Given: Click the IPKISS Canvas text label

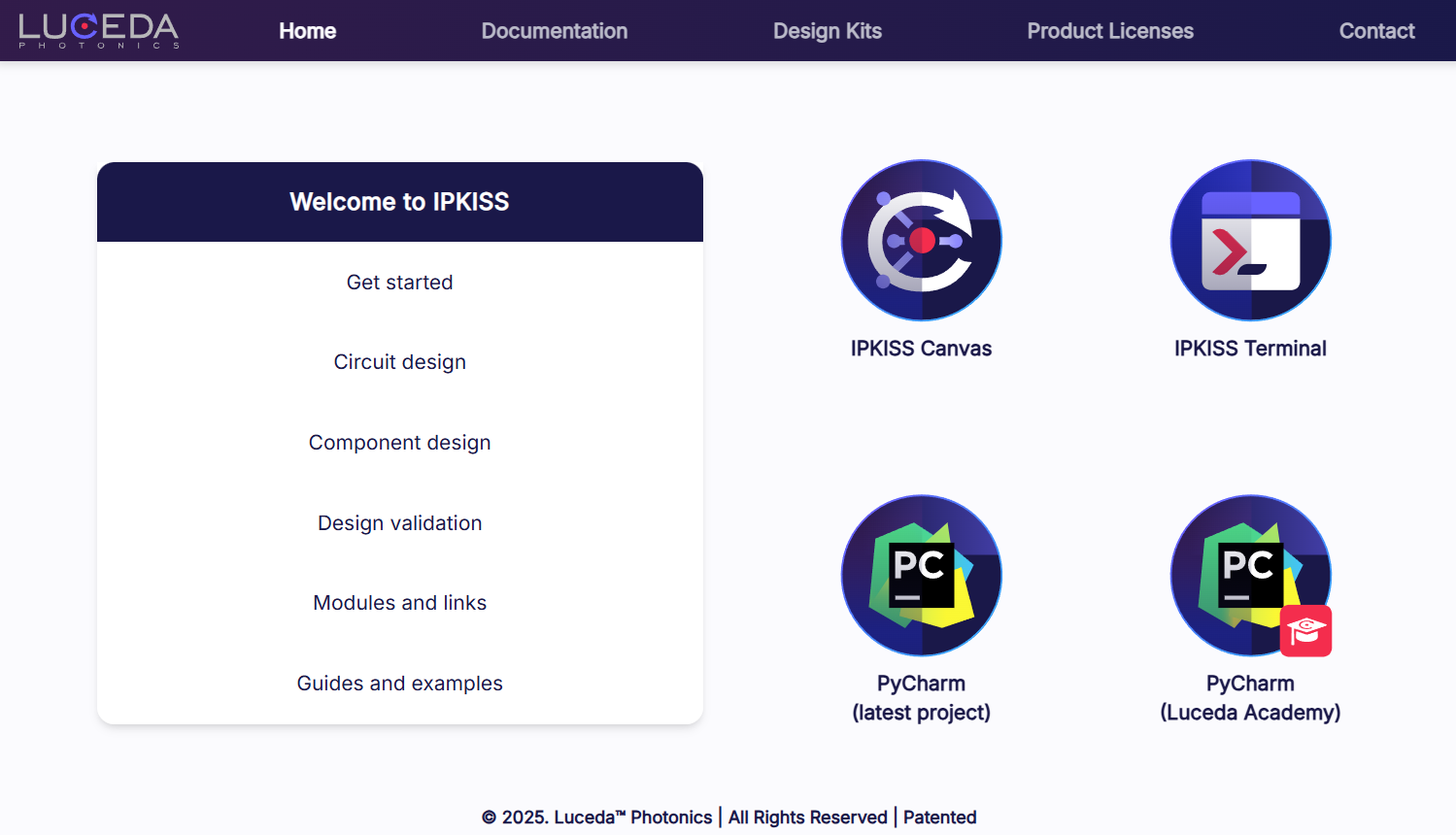Looking at the screenshot, I should 921,349.
